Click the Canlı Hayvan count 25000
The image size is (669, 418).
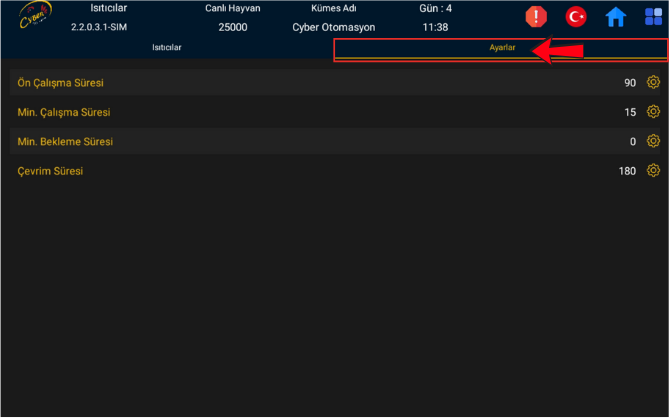click(x=232, y=27)
